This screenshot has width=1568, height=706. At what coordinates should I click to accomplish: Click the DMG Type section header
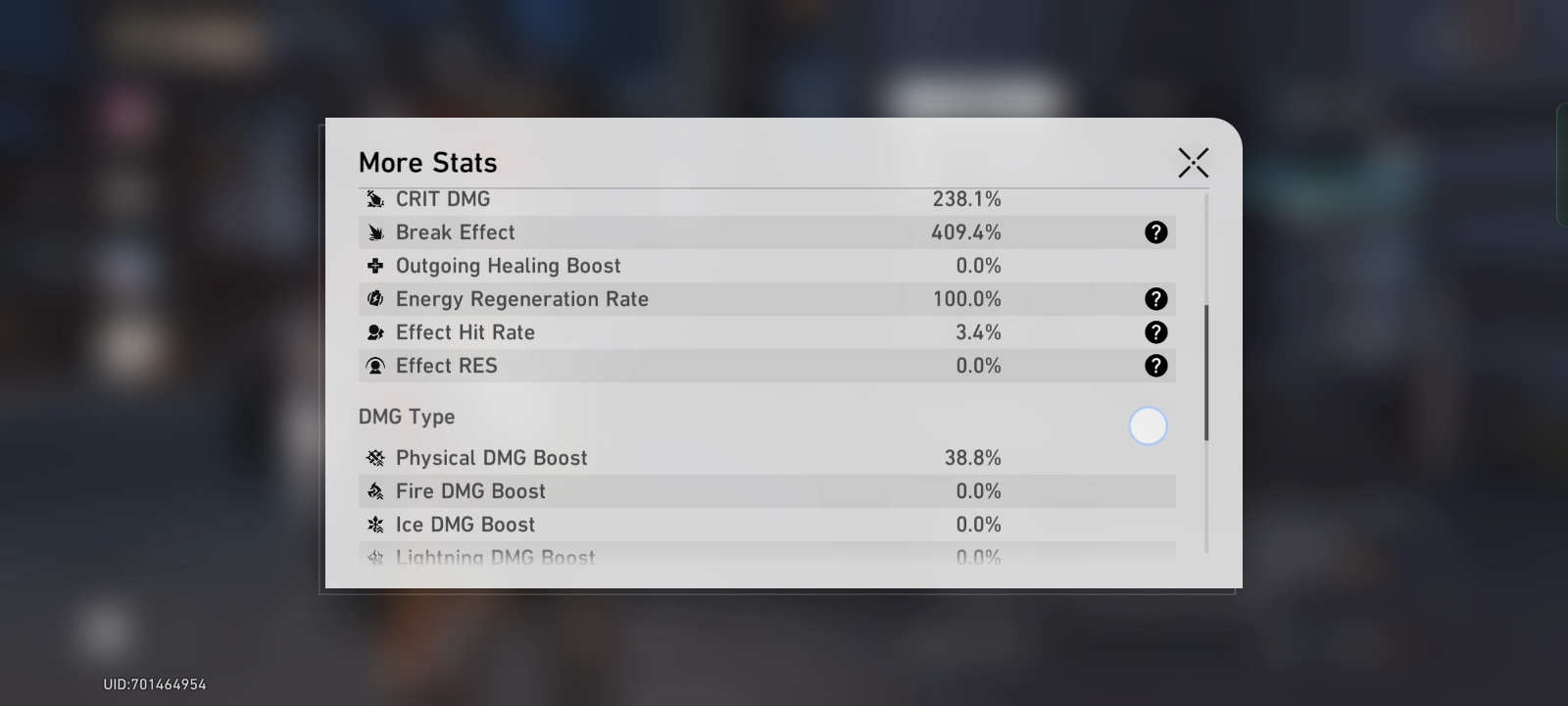coord(407,417)
